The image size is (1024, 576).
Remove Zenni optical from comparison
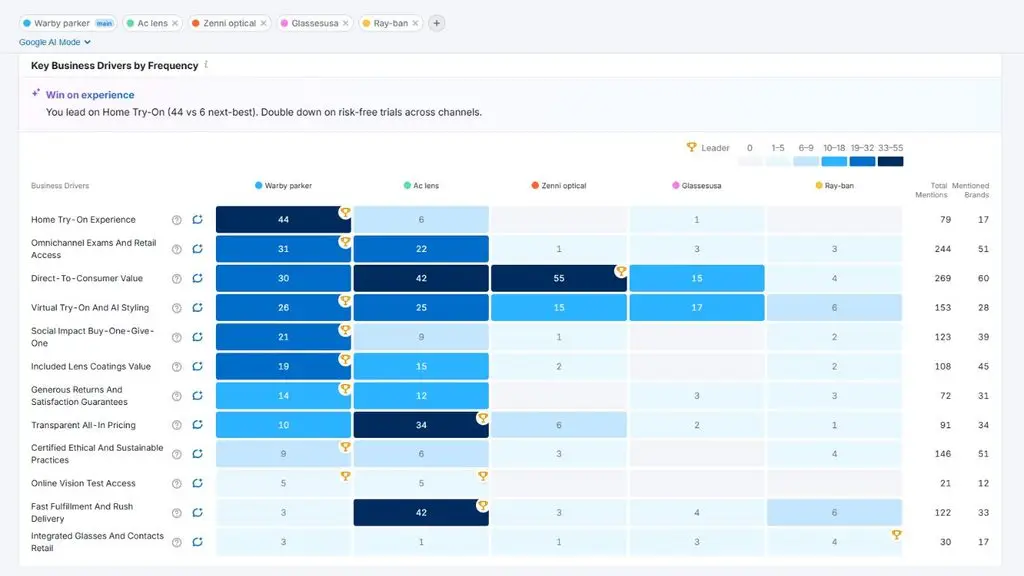(x=263, y=24)
